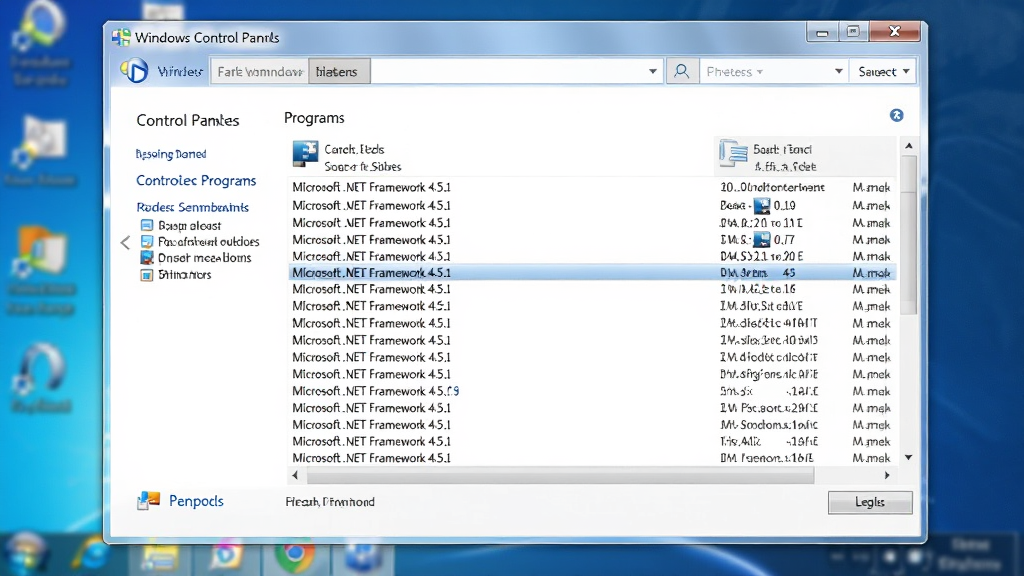Viewport: 1024px width, 576px height.
Task: Click the horizontal scrollbar left arrow
Action: click(x=295, y=475)
